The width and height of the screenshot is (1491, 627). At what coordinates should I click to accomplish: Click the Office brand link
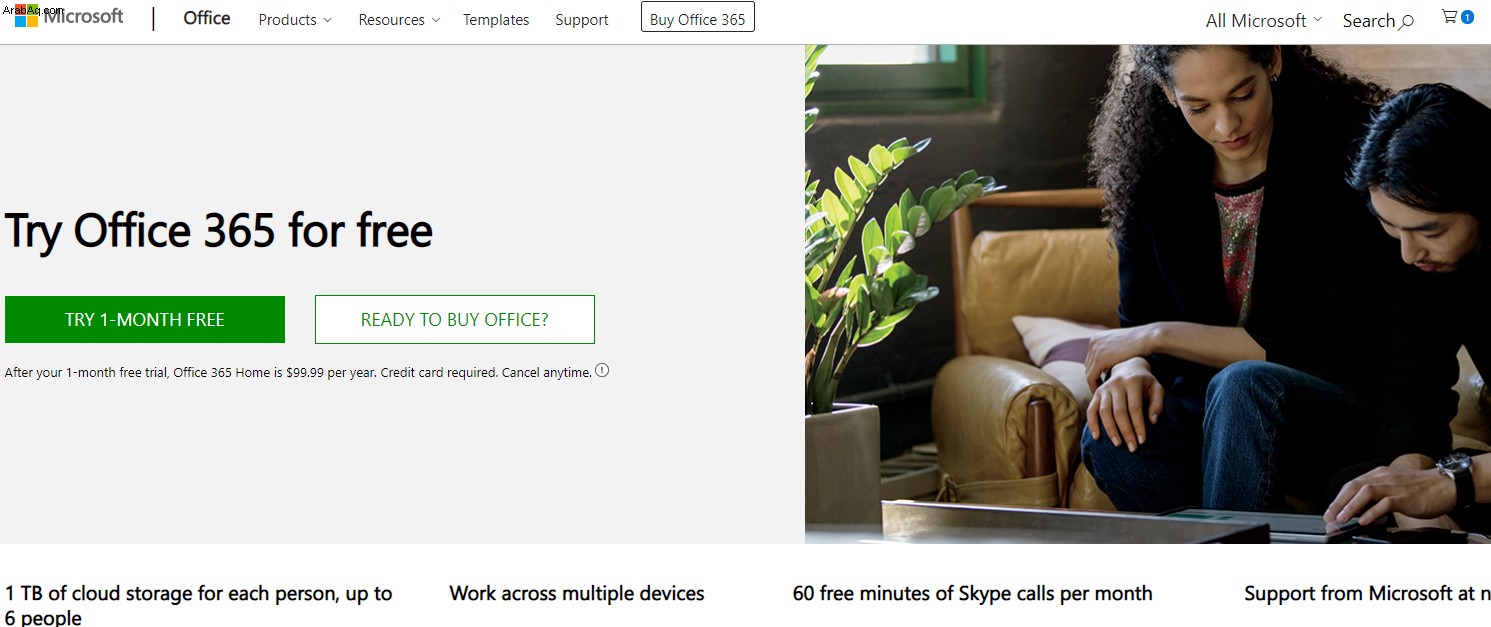(x=207, y=18)
